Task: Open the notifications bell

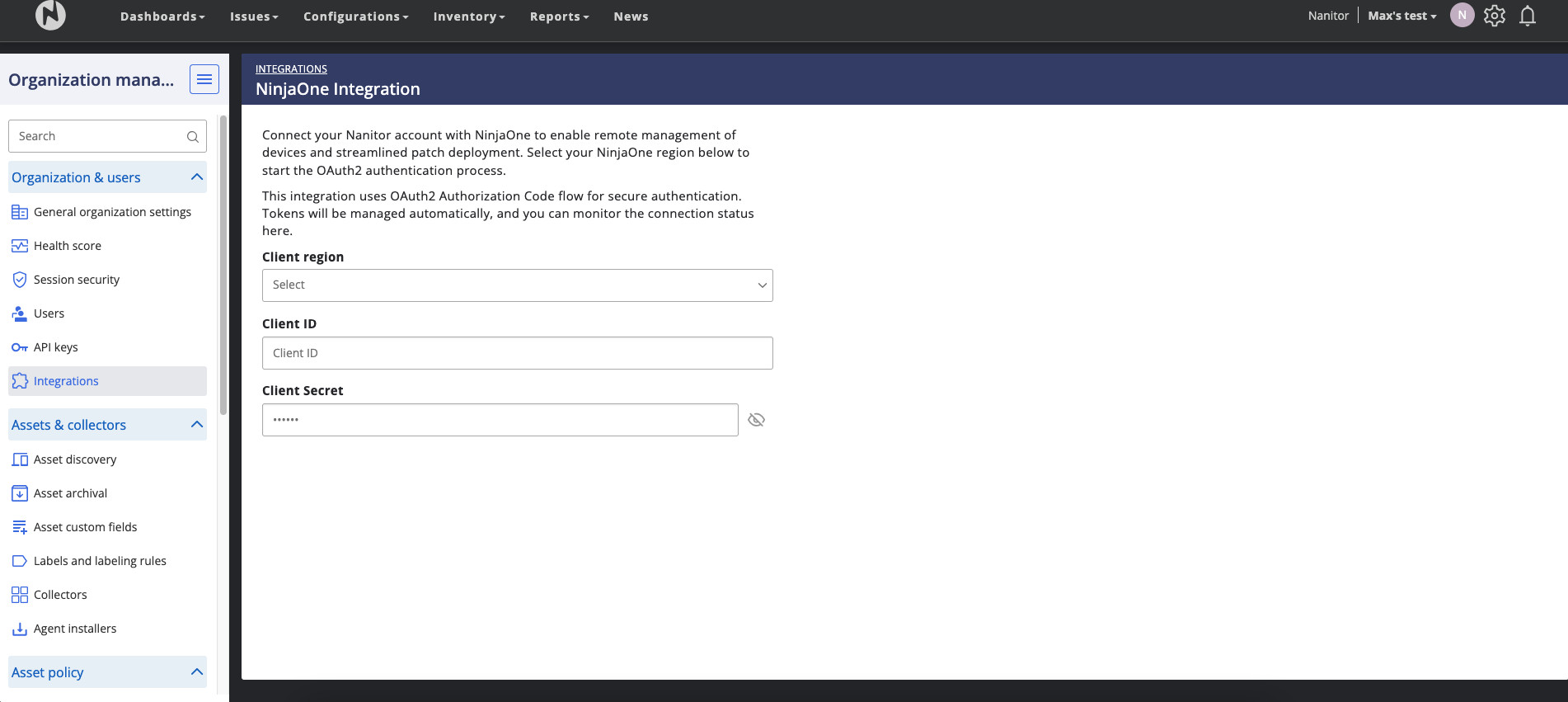Action: pos(1527,16)
